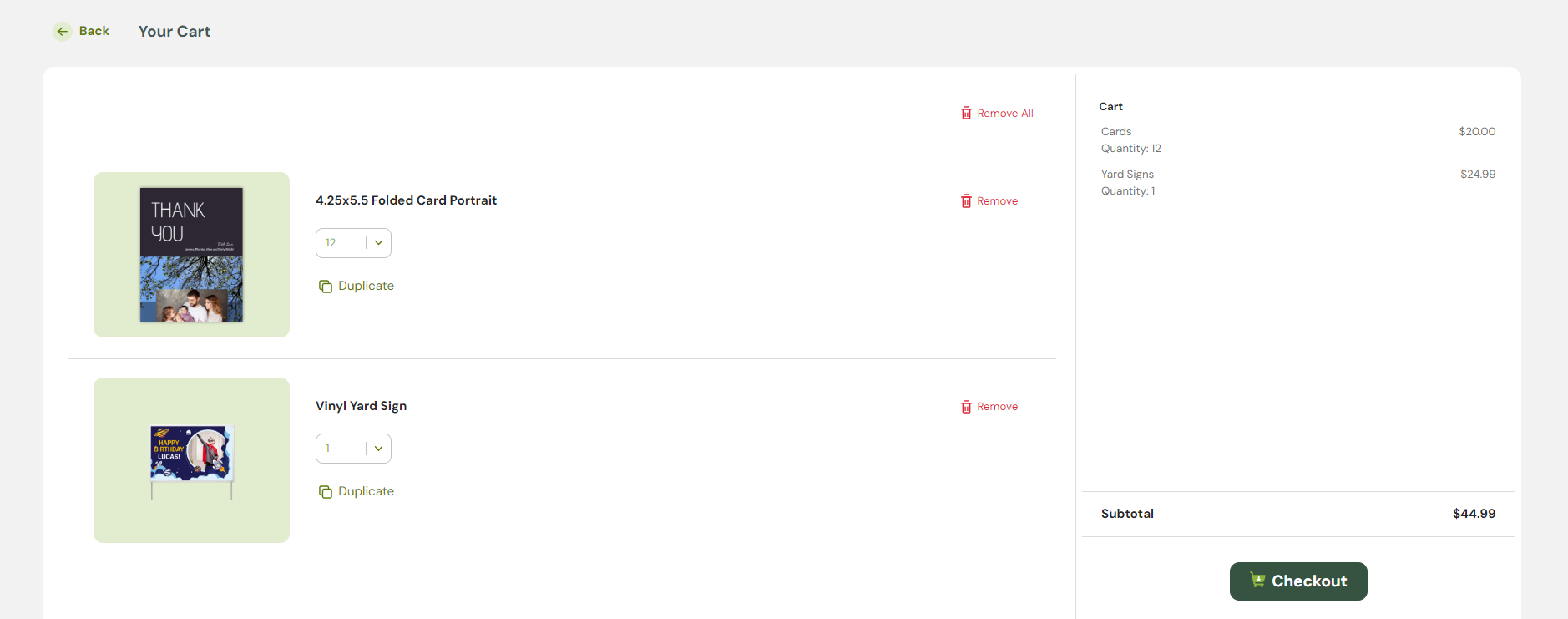This screenshot has width=1568, height=619.
Task: Remove the Vinyl Yard Sign item
Action: (989, 407)
